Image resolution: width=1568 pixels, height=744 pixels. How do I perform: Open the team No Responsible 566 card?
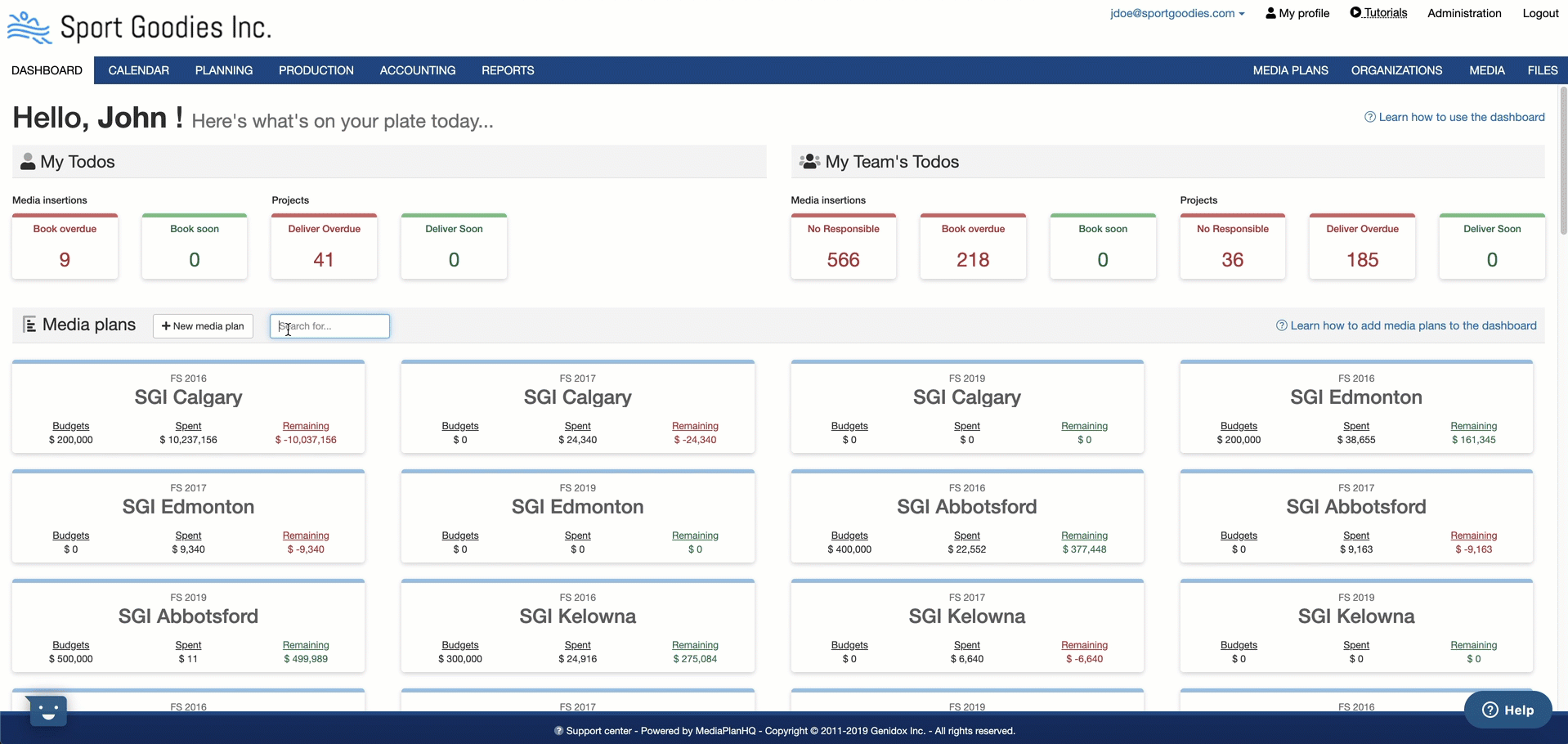(x=843, y=247)
